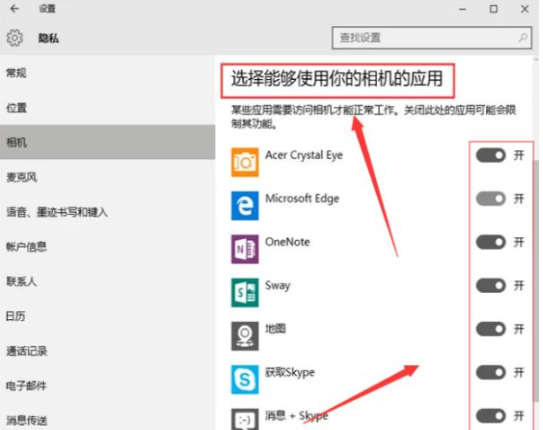Click the Sway label text
The image size is (543, 430).
pyautogui.click(x=278, y=286)
